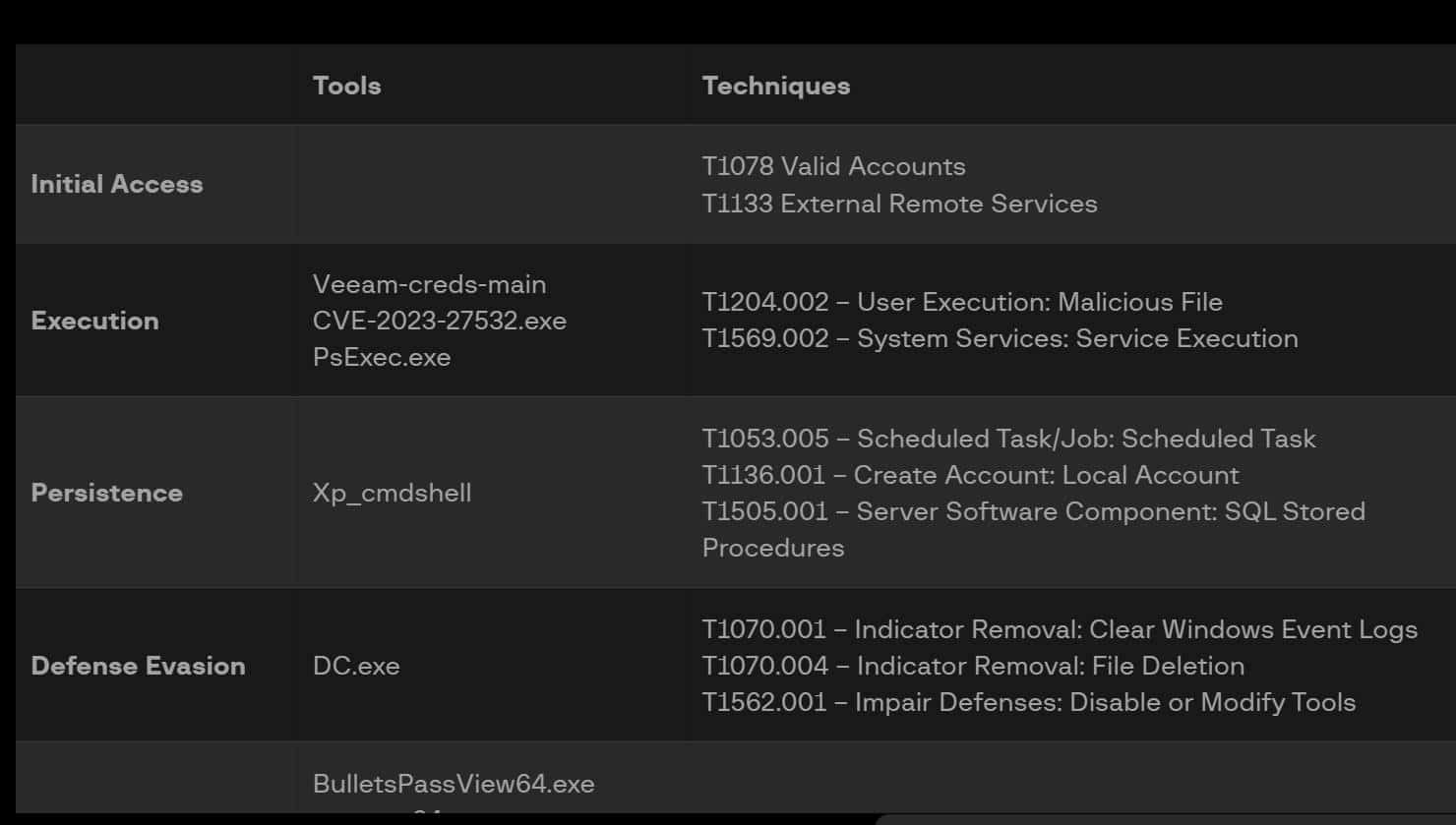Click the Tools column header
The height and width of the screenshot is (825, 1456).
click(x=346, y=86)
